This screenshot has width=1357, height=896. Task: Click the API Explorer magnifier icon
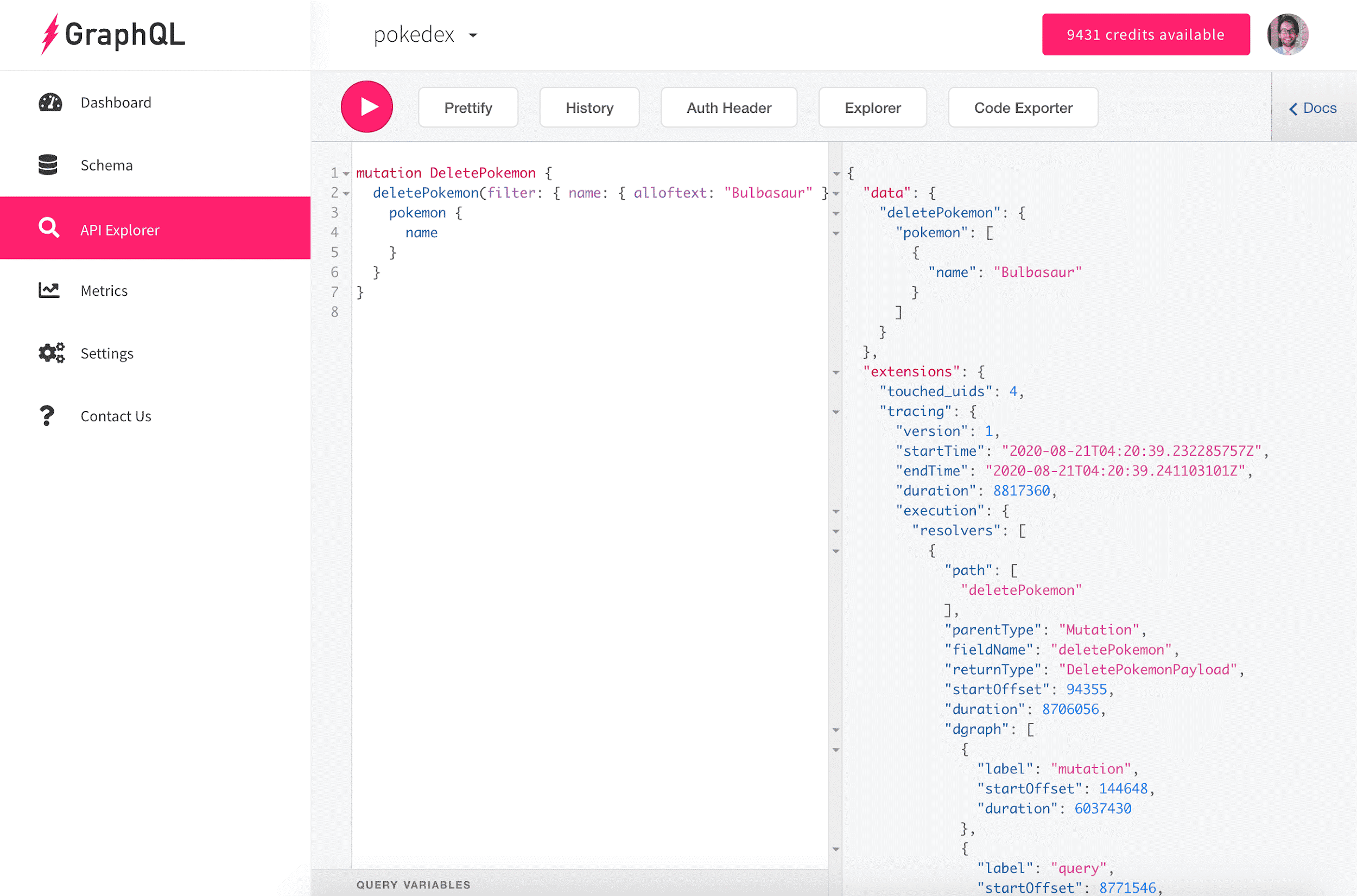pos(49,227)
